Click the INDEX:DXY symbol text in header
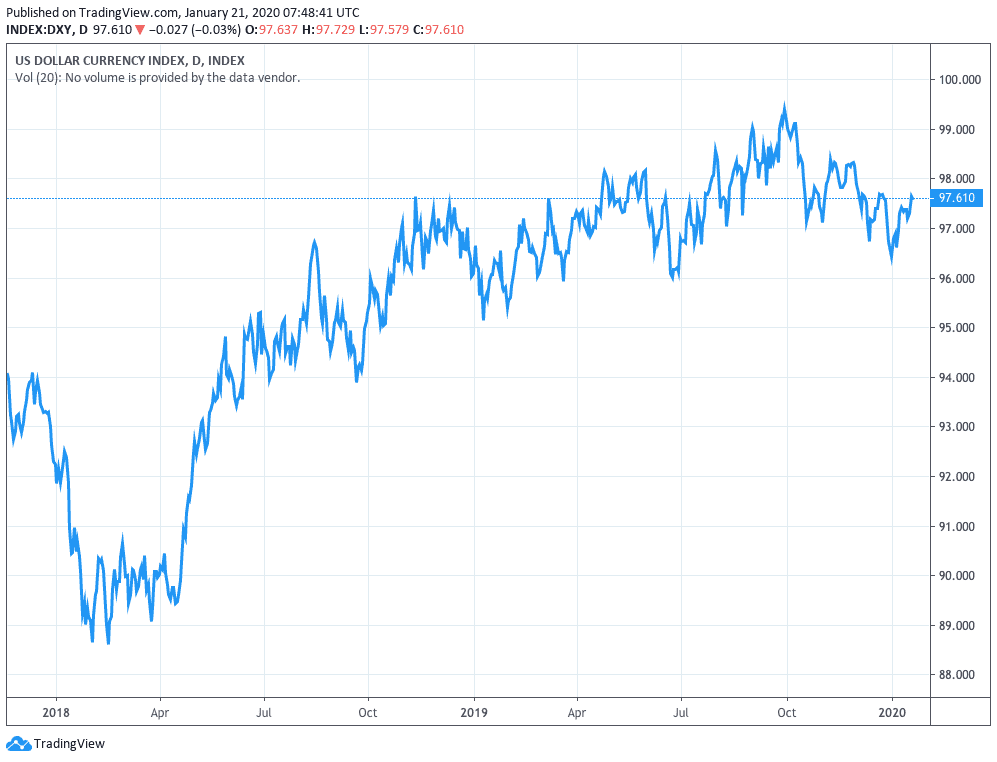This screenshot has height=762, width=997. tap(40, 30)
